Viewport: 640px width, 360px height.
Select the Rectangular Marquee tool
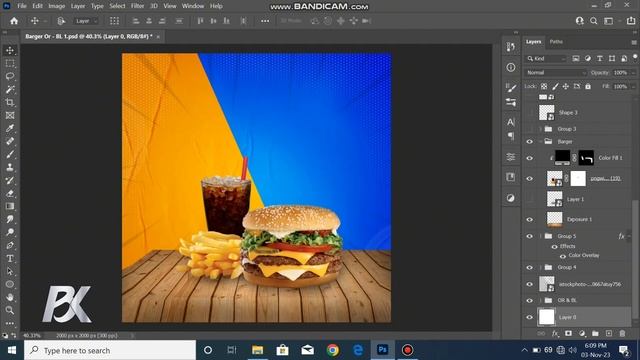pyautogui.click(x=10, y=63)
